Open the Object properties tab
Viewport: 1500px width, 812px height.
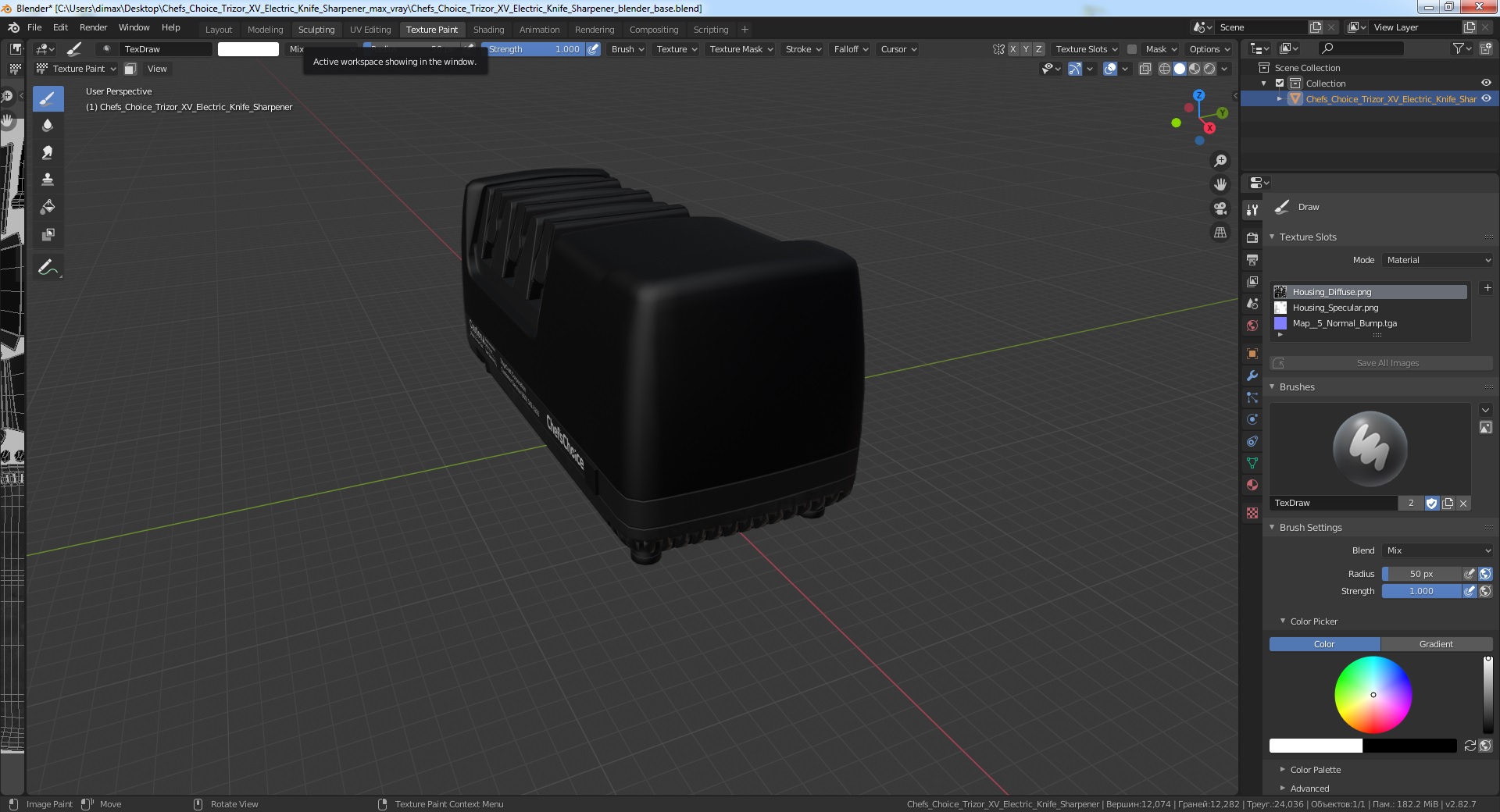click(1252, 353)
